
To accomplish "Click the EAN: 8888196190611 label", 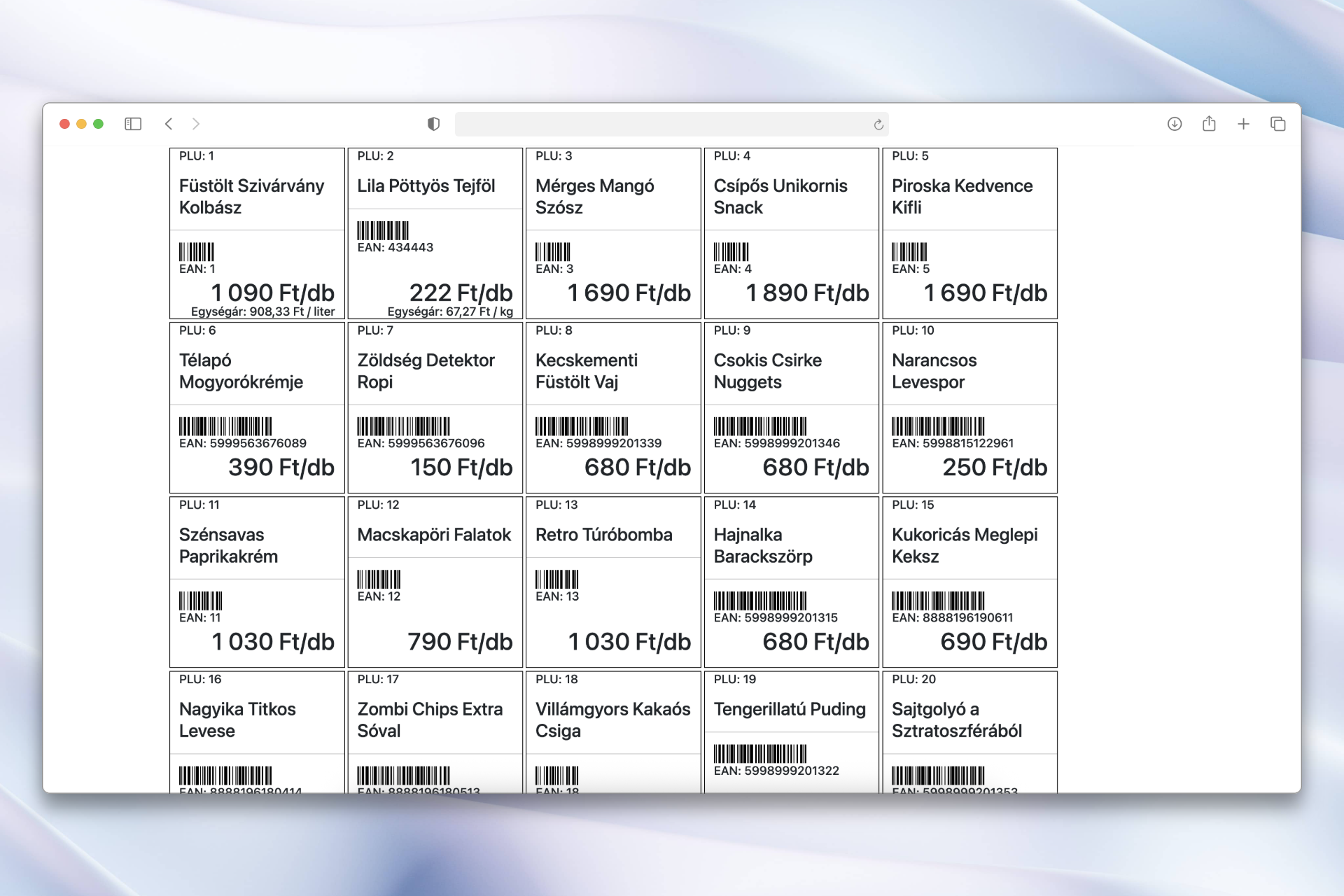I will pyautogui.click(x=952, y=617).
